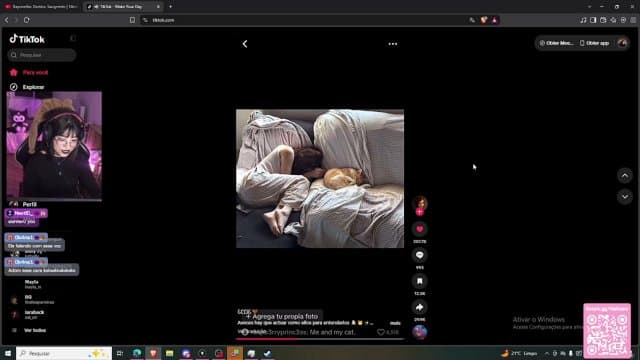Open the three-dot video options menu

393,44
